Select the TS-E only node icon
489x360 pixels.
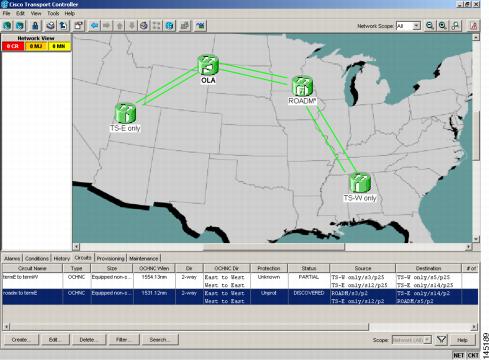coord(125,113)
